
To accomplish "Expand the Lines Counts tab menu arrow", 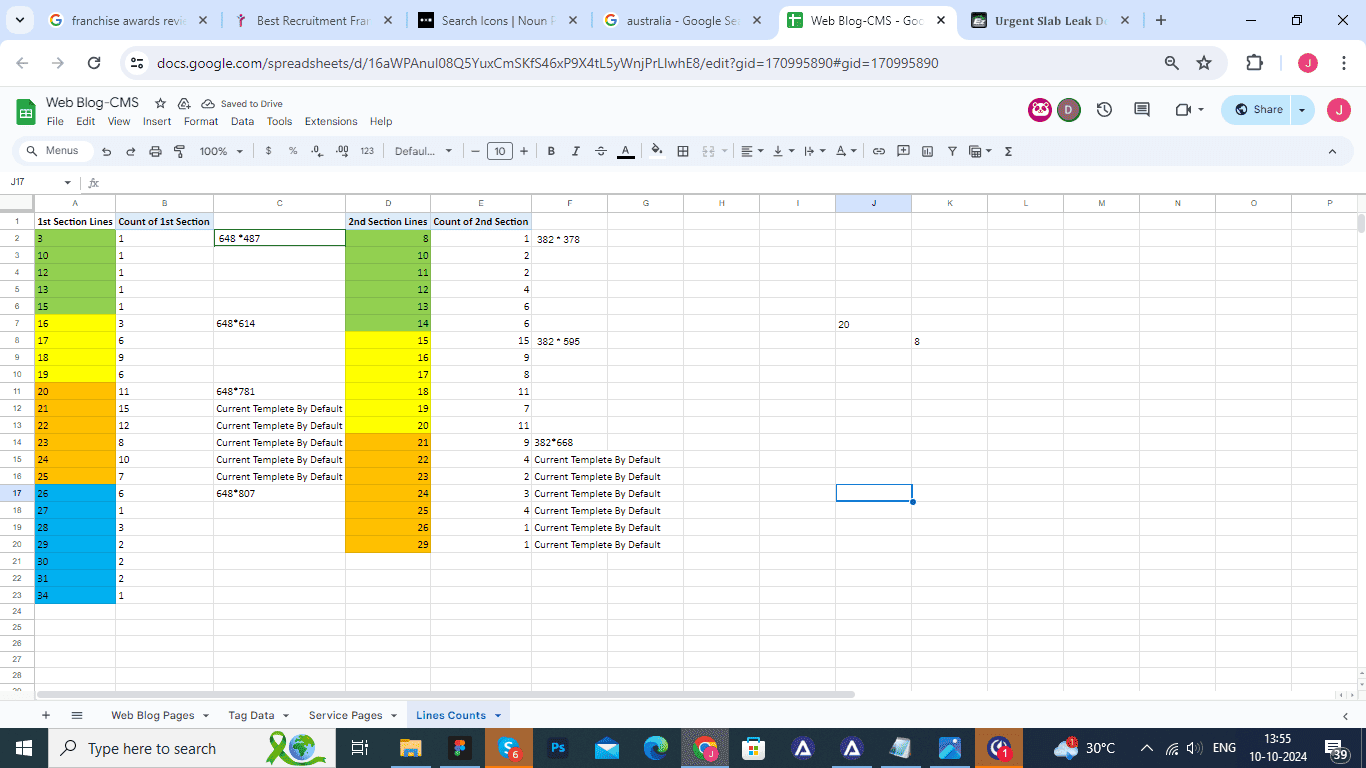I will coord(498,716).
